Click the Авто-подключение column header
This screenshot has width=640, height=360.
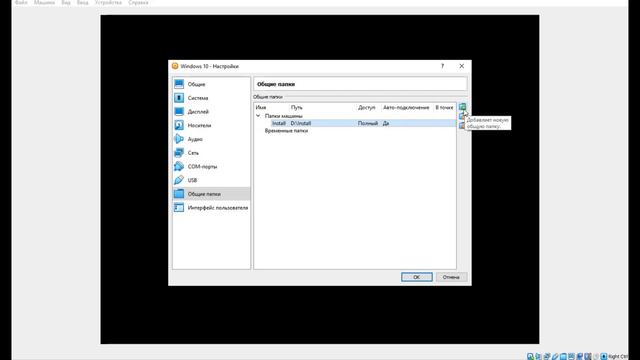pyautogui.click(x=407, y=107)
